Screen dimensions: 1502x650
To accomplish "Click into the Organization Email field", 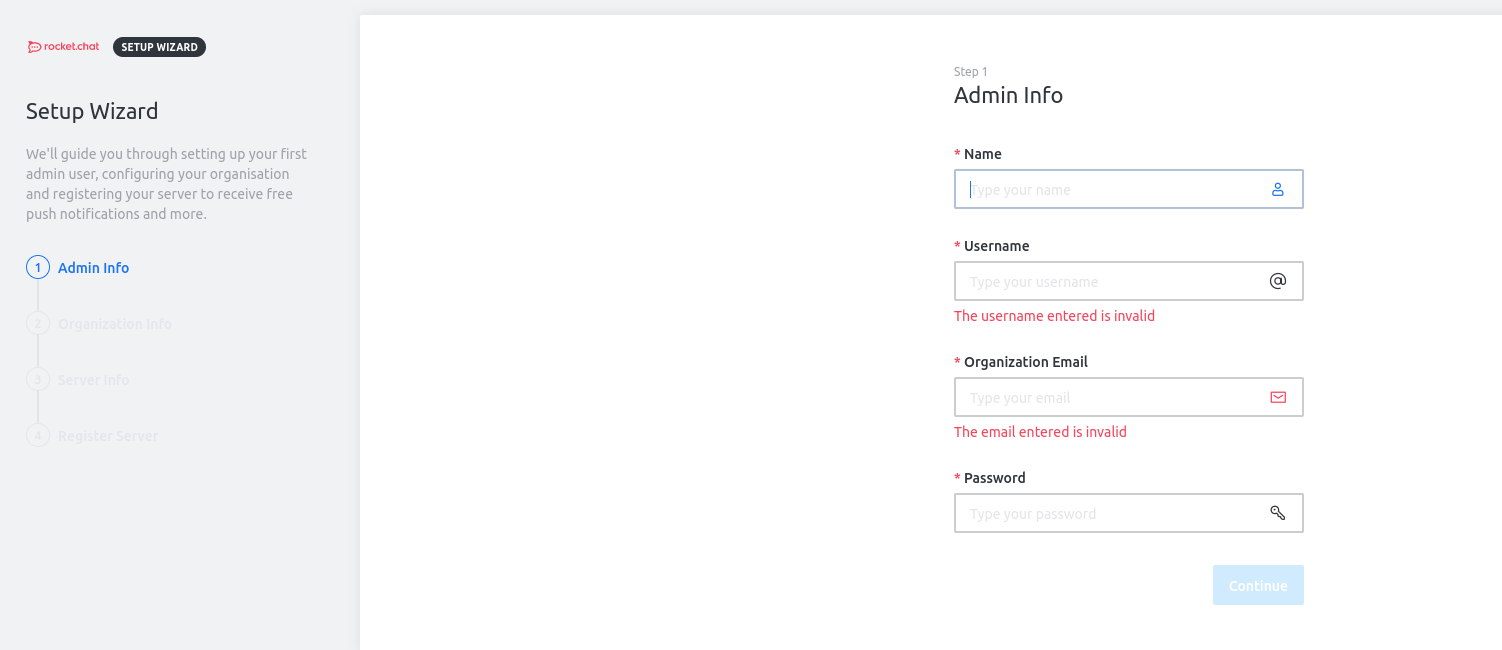I will (x=1110, y=398).
